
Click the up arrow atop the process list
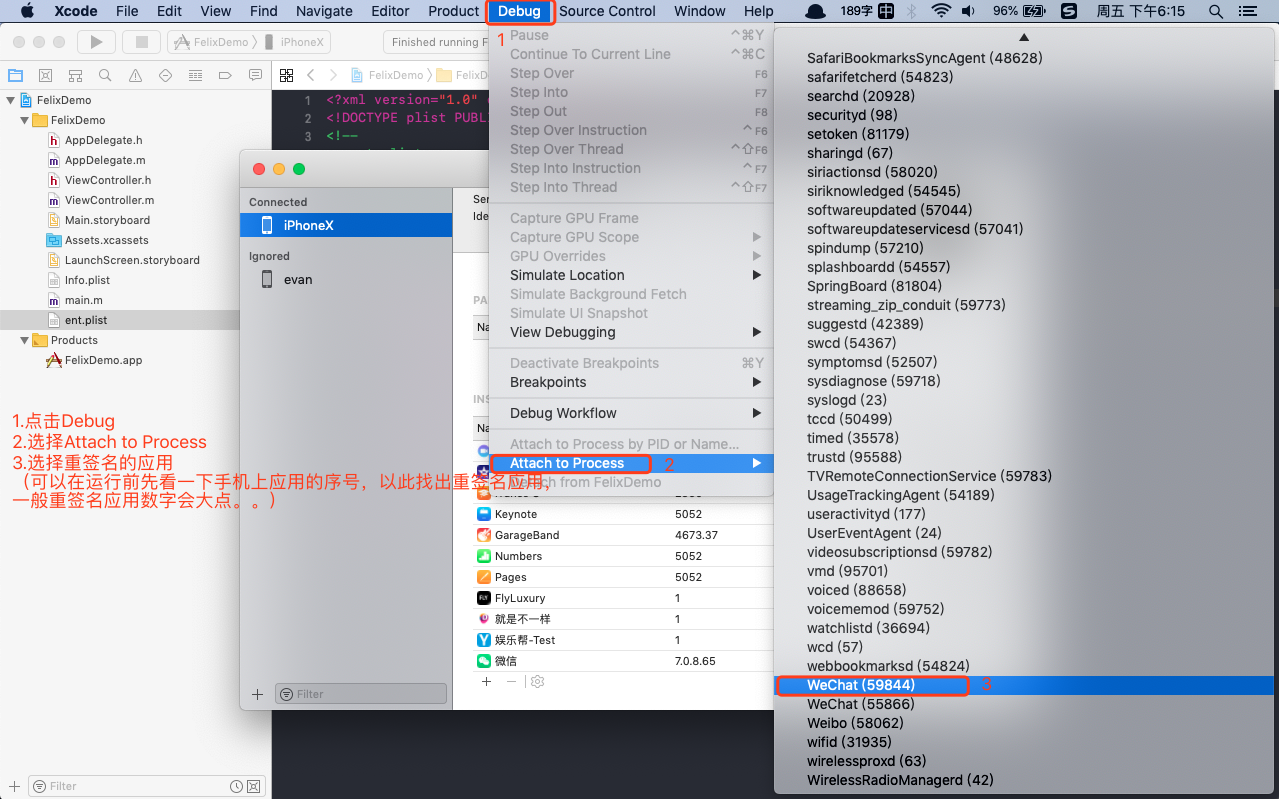coord(1026,37)
